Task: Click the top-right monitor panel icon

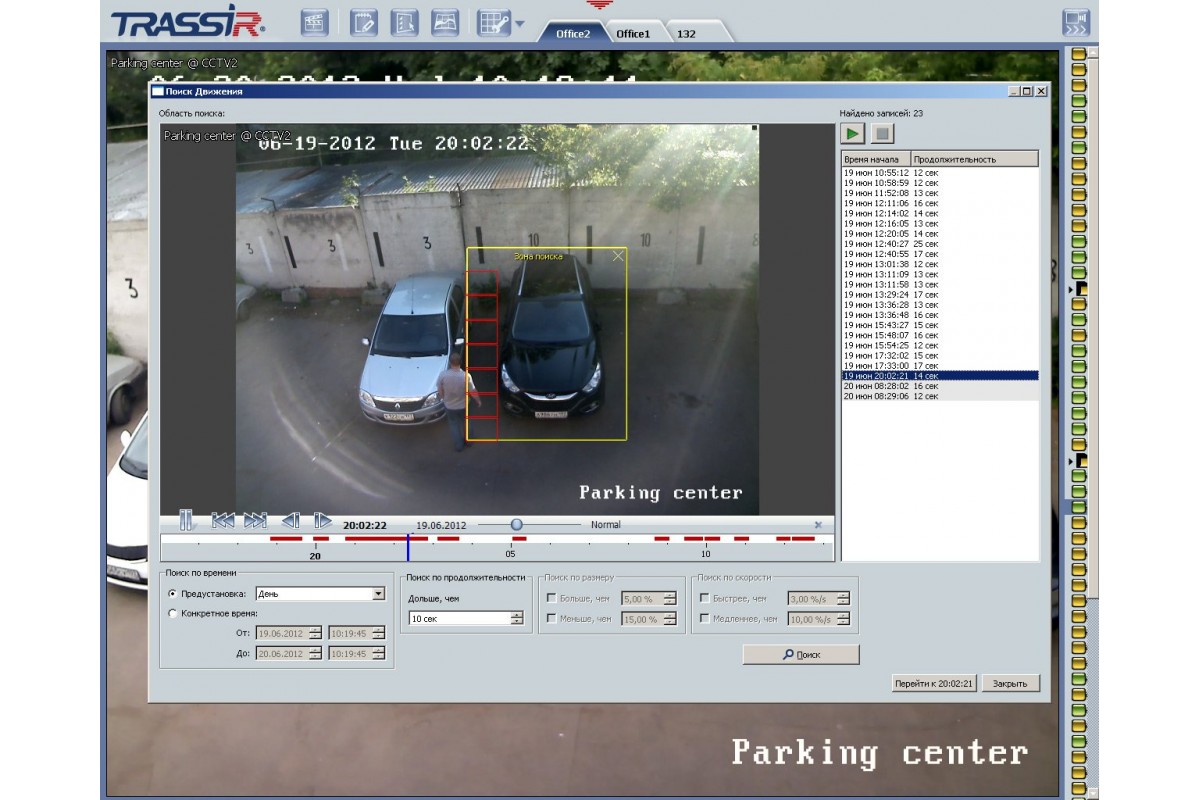Action: tap(1075, 23)
